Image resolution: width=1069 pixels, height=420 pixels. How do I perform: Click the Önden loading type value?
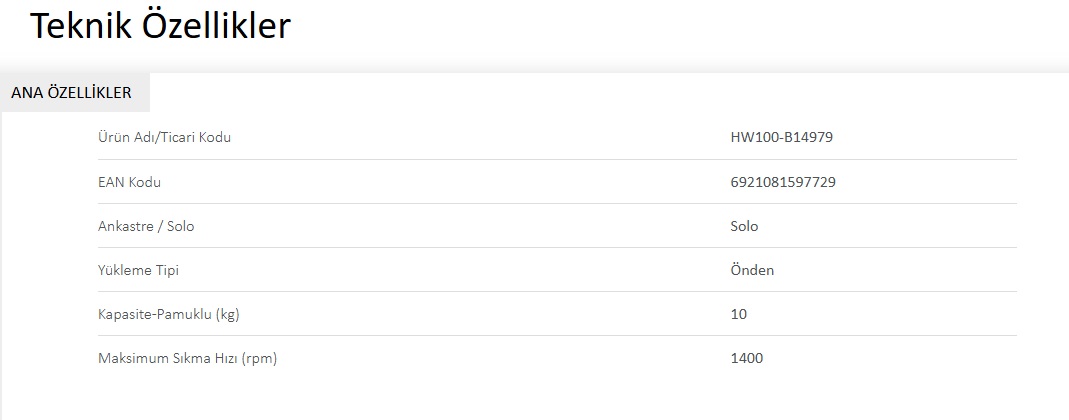(x=752, y=270)
